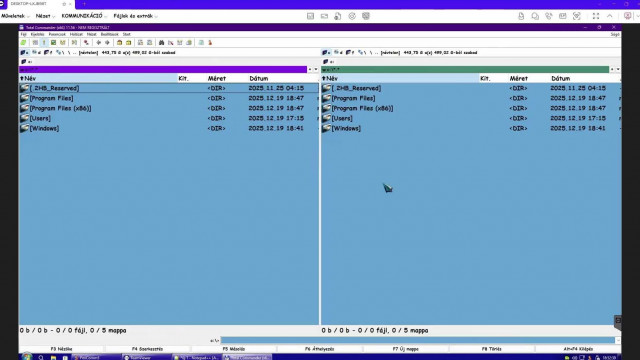Click the search icon on remote taskbar

[x=41, y=358]
